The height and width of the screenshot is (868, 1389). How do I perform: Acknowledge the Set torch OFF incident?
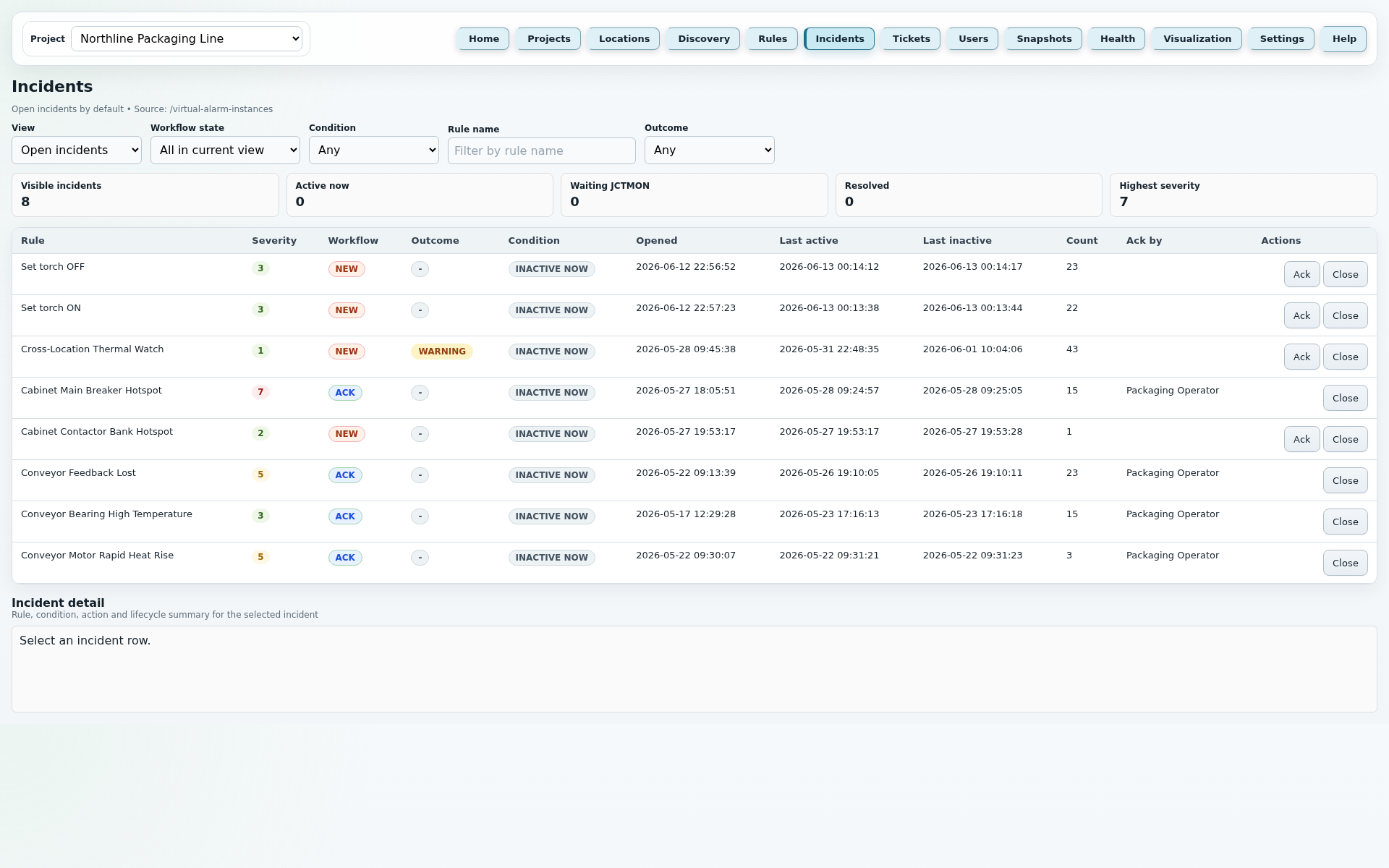[1301, 275]
